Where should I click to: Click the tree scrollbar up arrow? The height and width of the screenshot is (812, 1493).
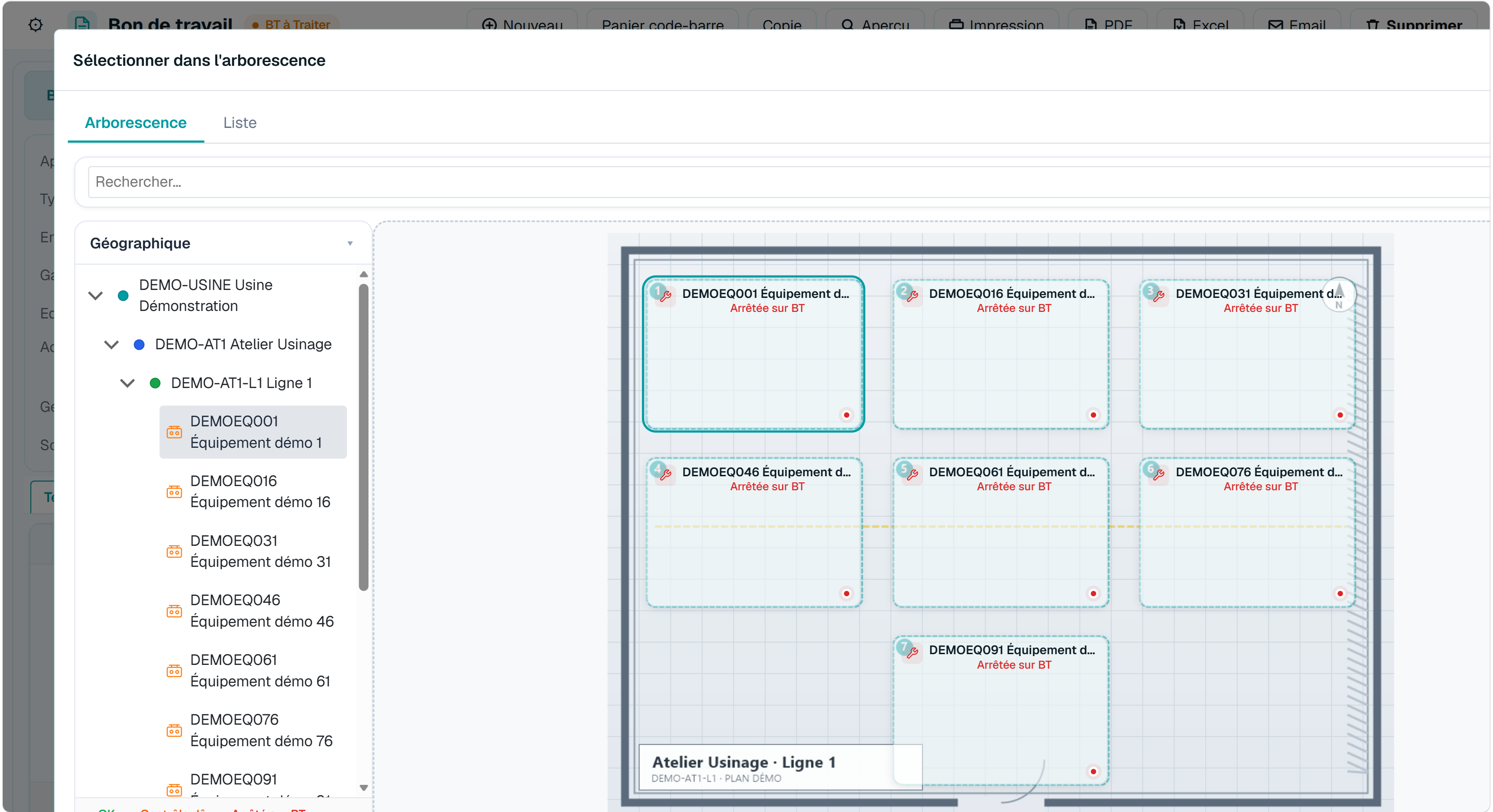[364, 274]
